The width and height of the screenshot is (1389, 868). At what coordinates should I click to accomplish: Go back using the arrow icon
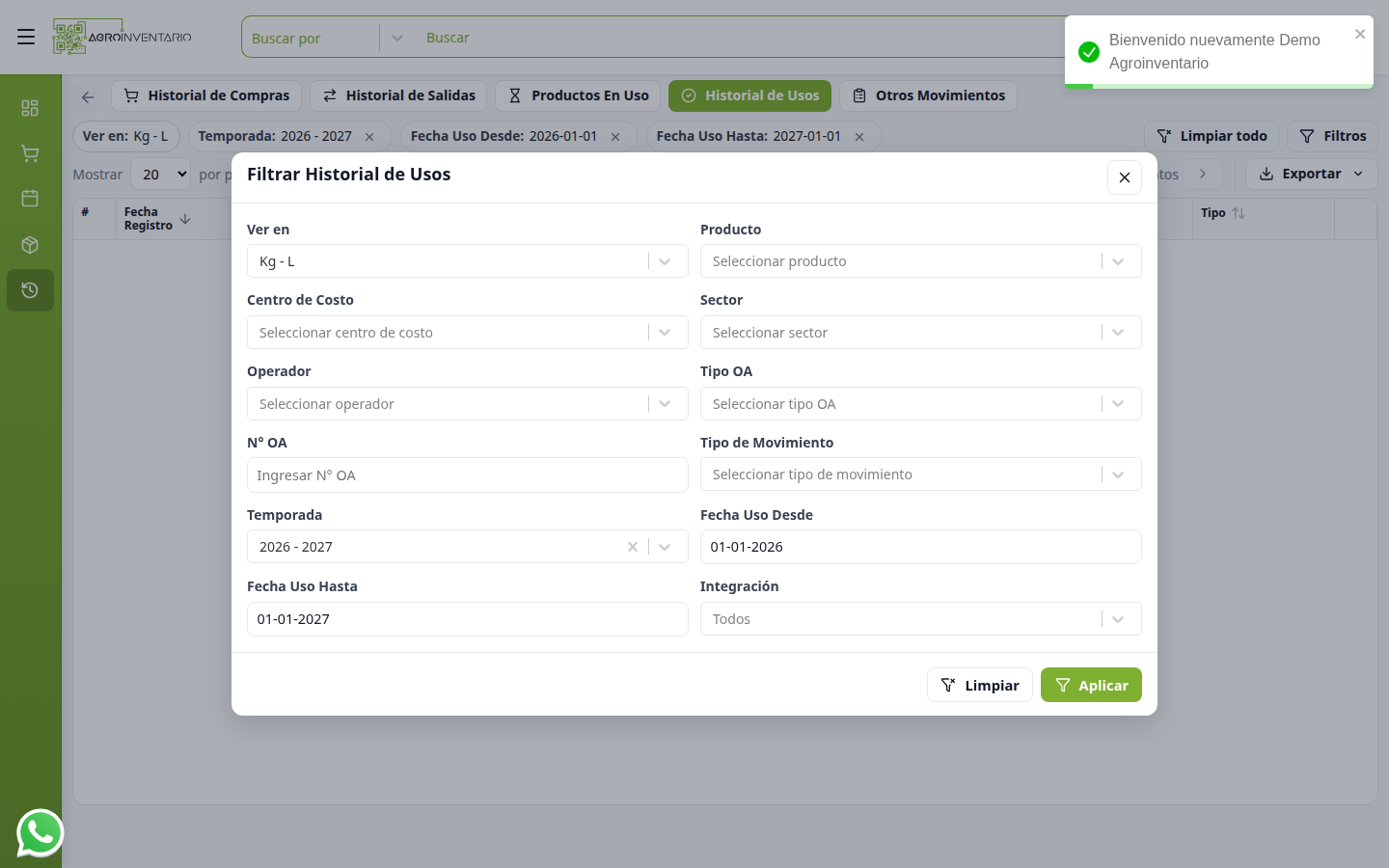pos(88,96)
